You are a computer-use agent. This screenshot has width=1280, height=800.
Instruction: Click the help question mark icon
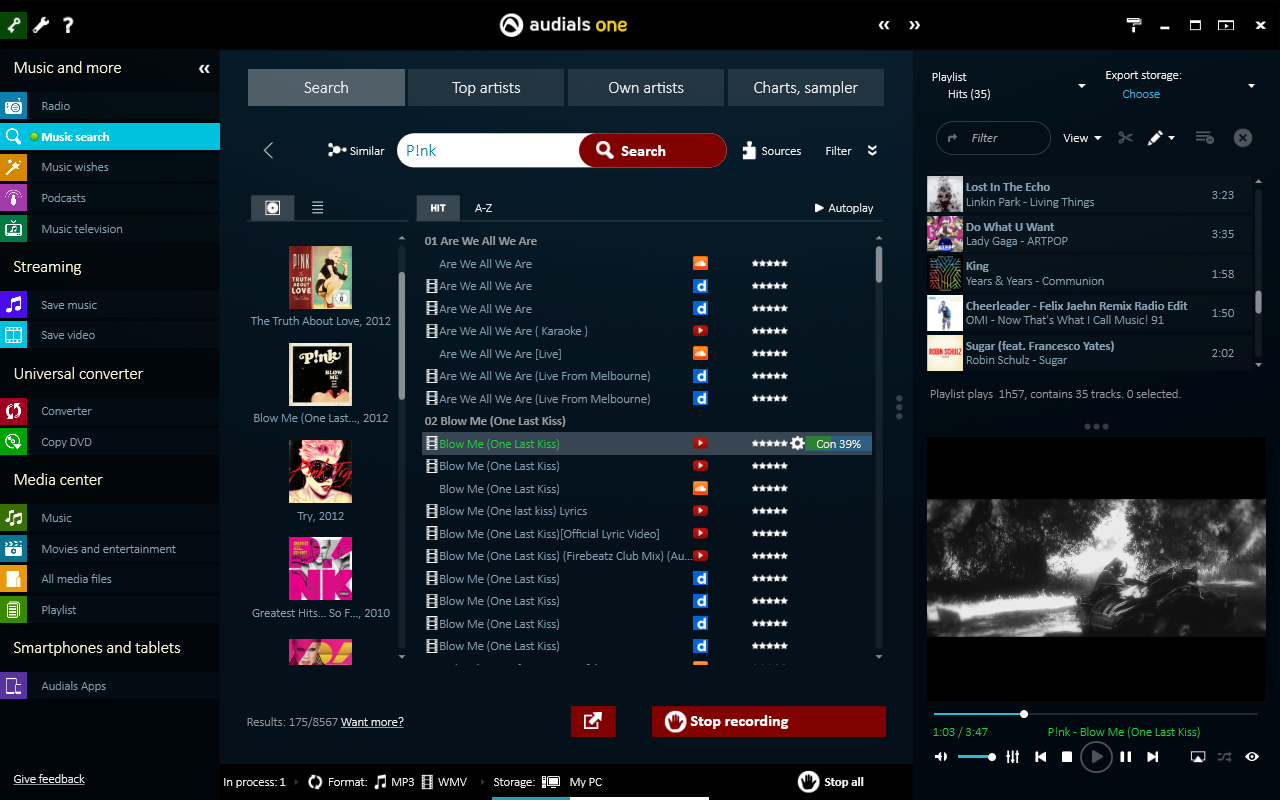(68, 25)
